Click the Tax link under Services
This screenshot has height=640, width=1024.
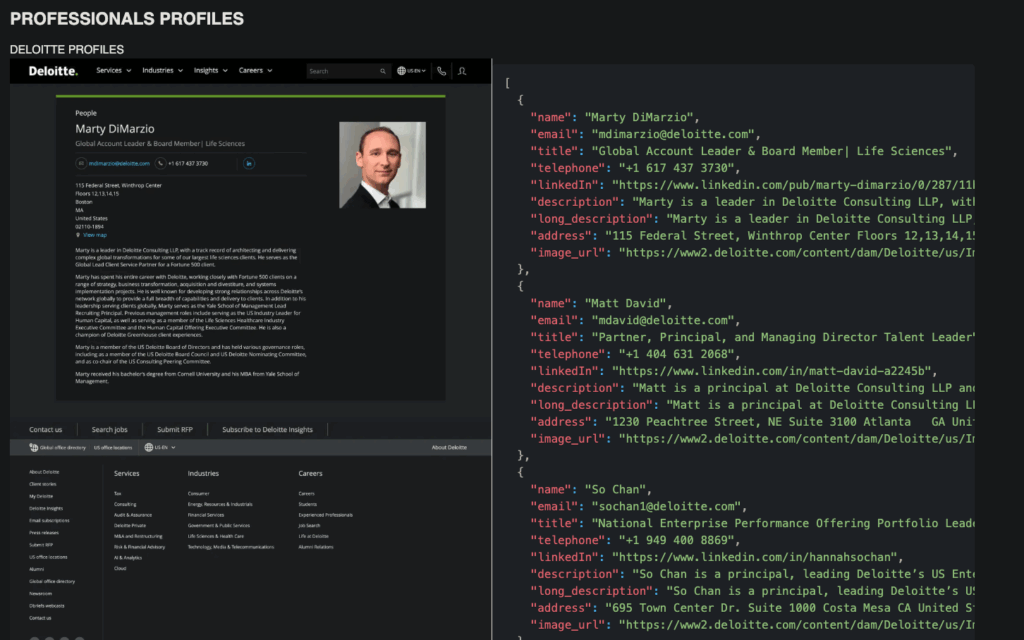118,494
